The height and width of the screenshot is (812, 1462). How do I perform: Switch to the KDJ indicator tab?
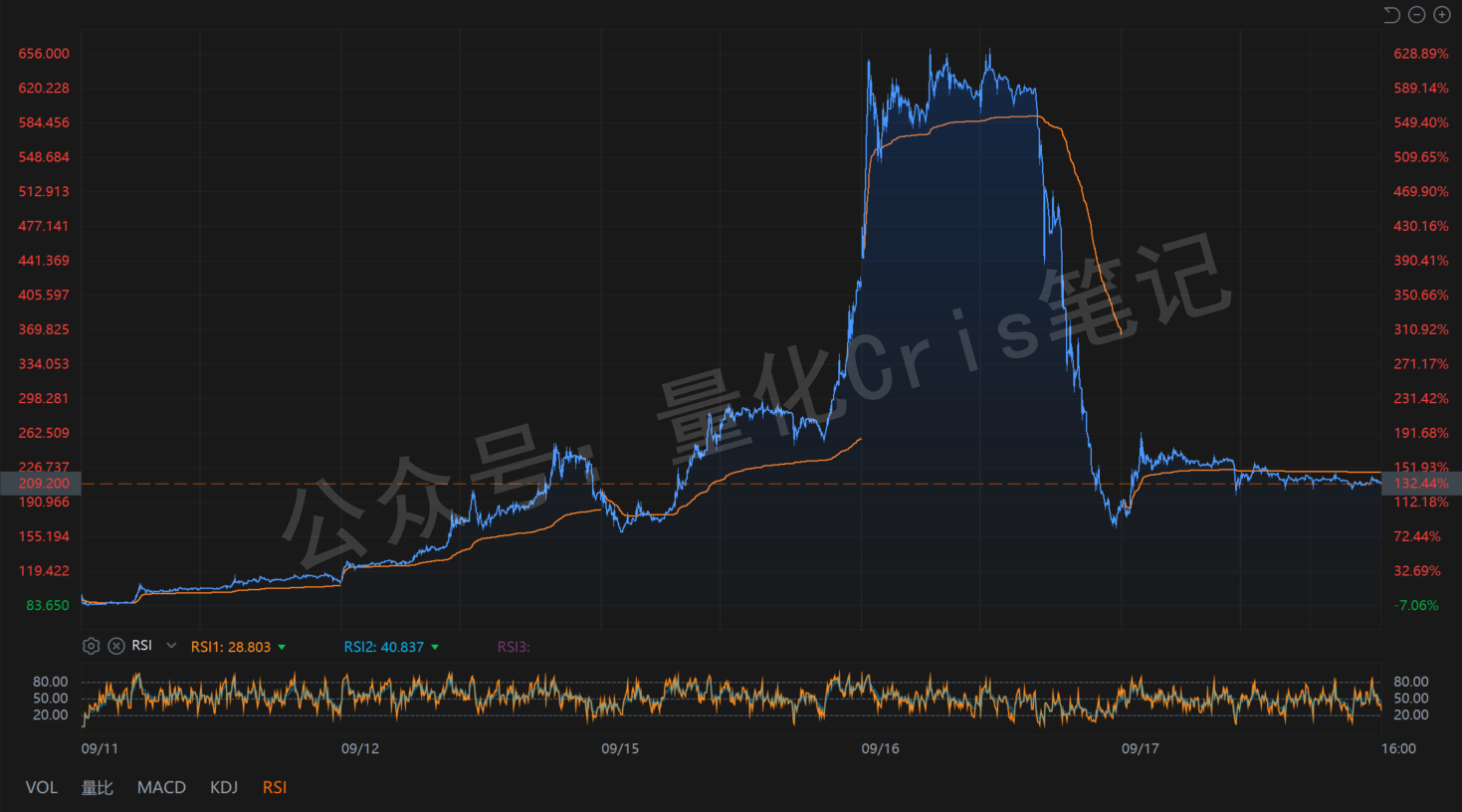tap(224, 787)
